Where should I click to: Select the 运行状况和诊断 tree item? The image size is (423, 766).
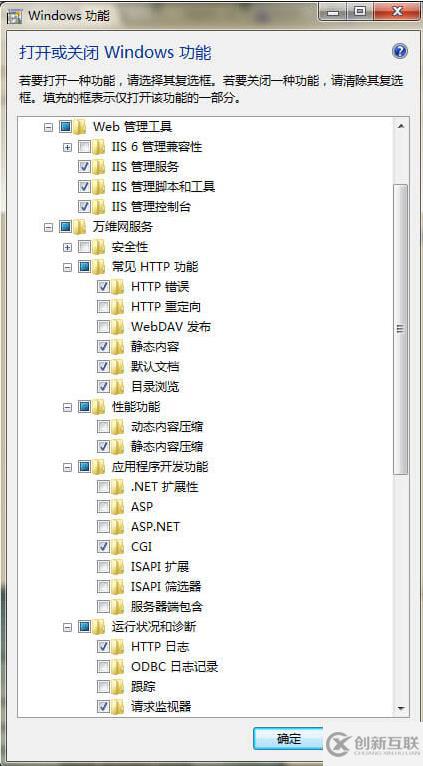[x=154, y=626]
